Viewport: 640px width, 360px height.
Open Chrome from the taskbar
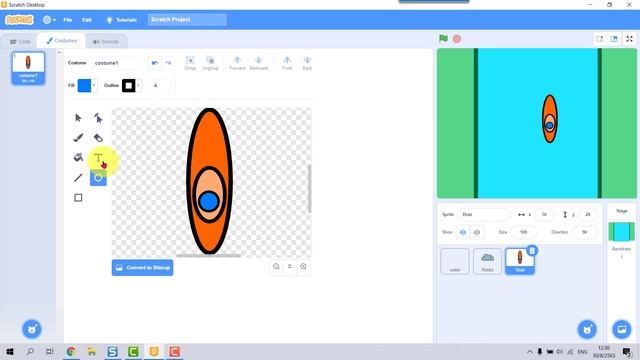click(x=71, y=351)
